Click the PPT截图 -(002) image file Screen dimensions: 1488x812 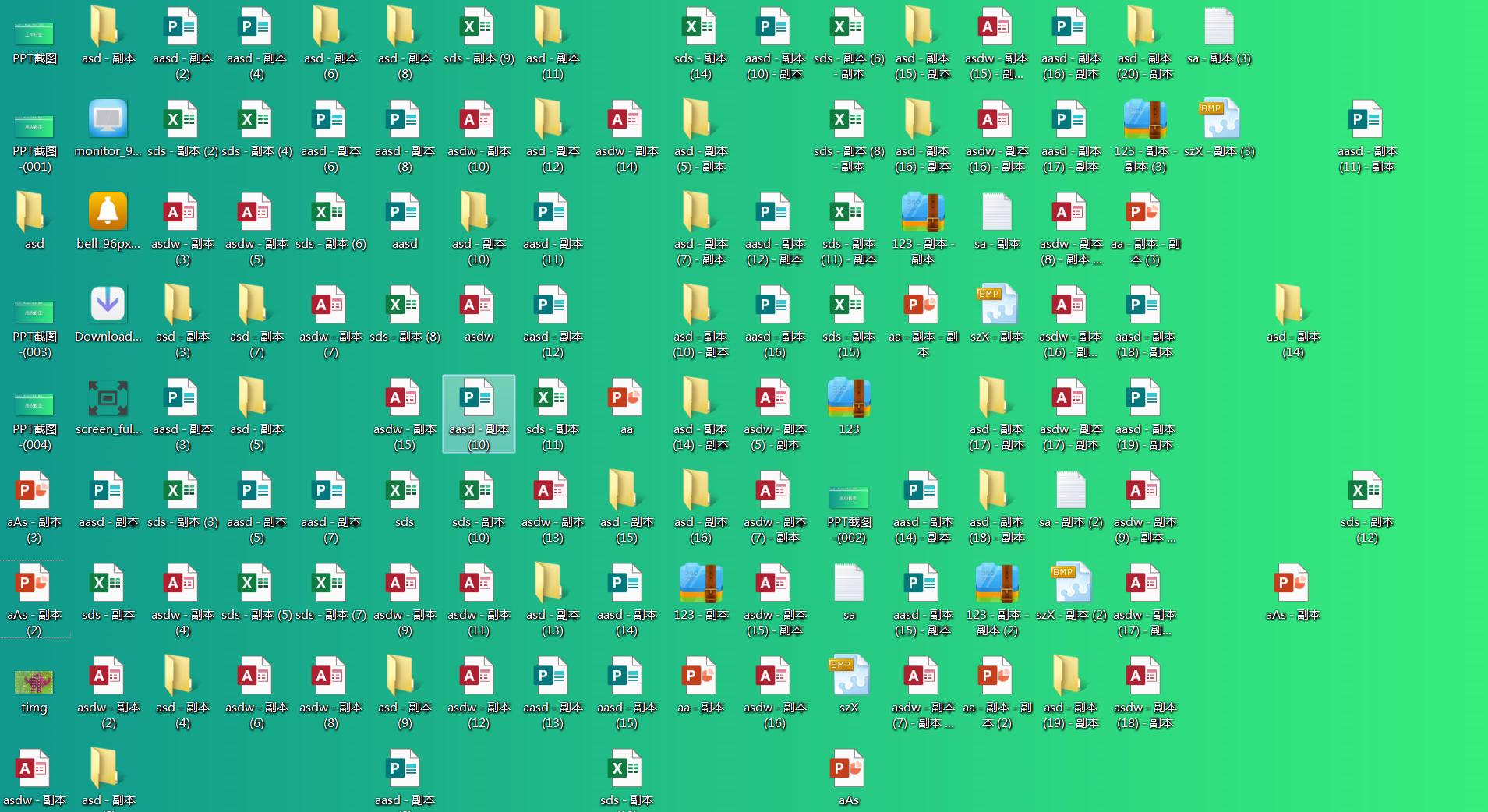point(849,496)
